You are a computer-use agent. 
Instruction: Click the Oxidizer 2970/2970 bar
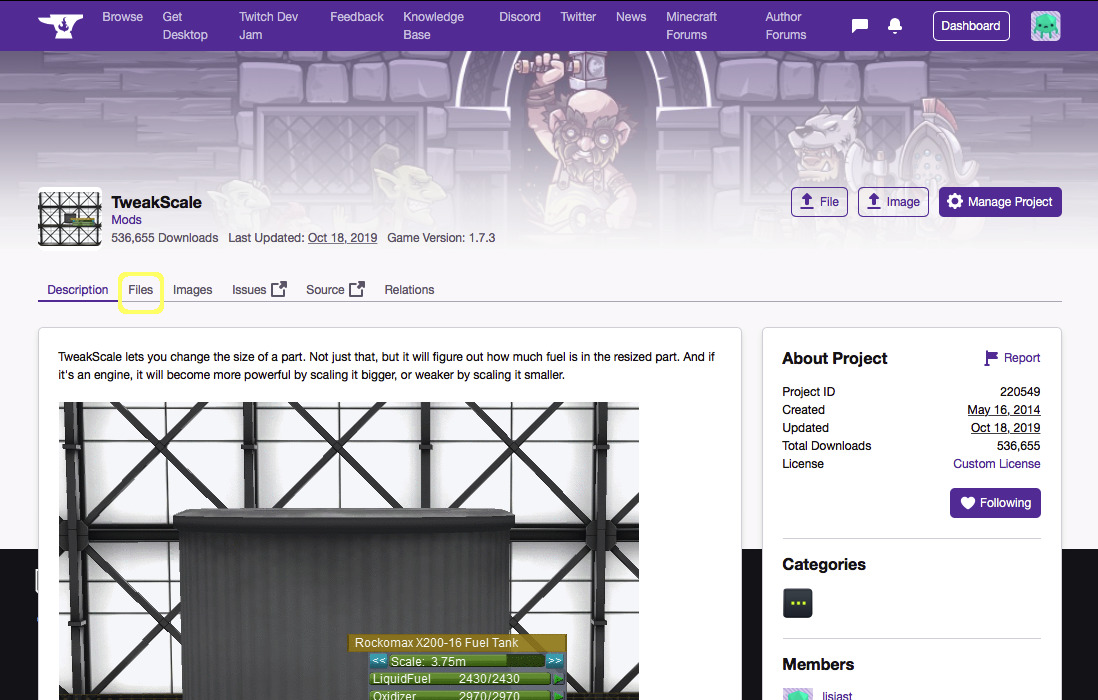460,695
